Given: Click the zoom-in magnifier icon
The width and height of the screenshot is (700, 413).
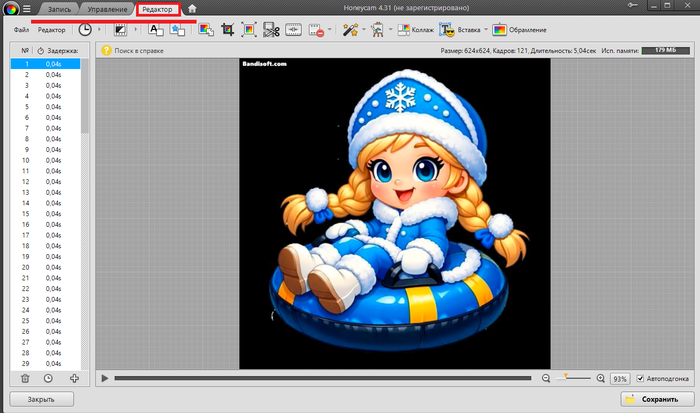Looking at the screenshot, I should tap(600, 378).
